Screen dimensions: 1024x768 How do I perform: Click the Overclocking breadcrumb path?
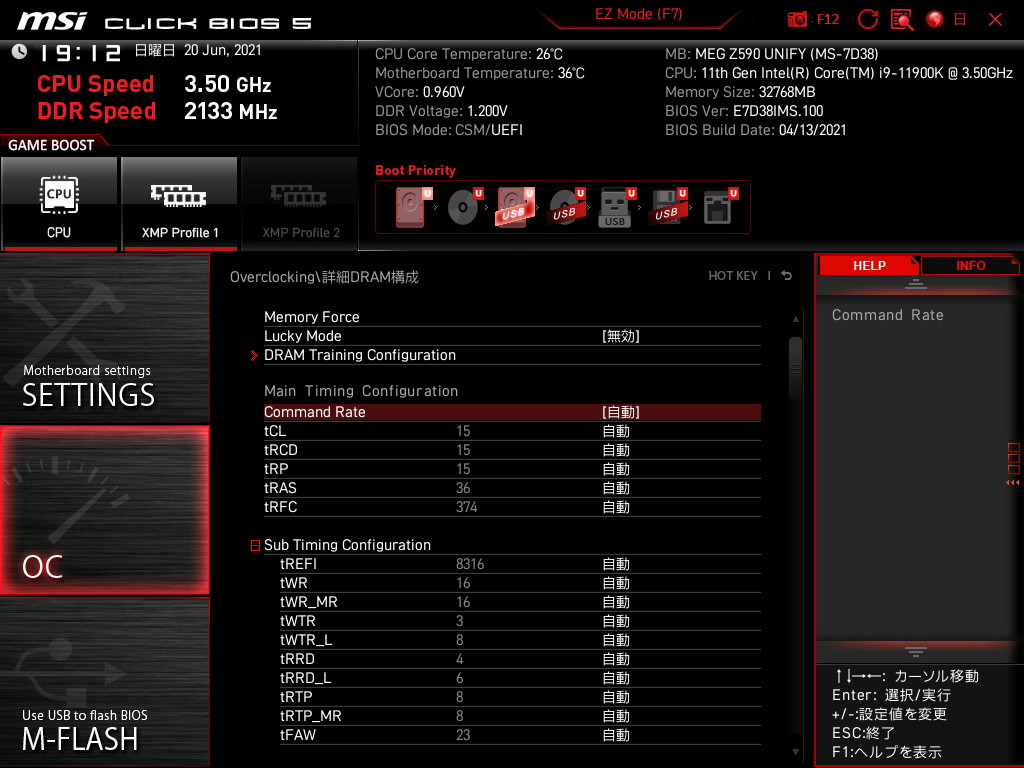[x=324, y=277]
